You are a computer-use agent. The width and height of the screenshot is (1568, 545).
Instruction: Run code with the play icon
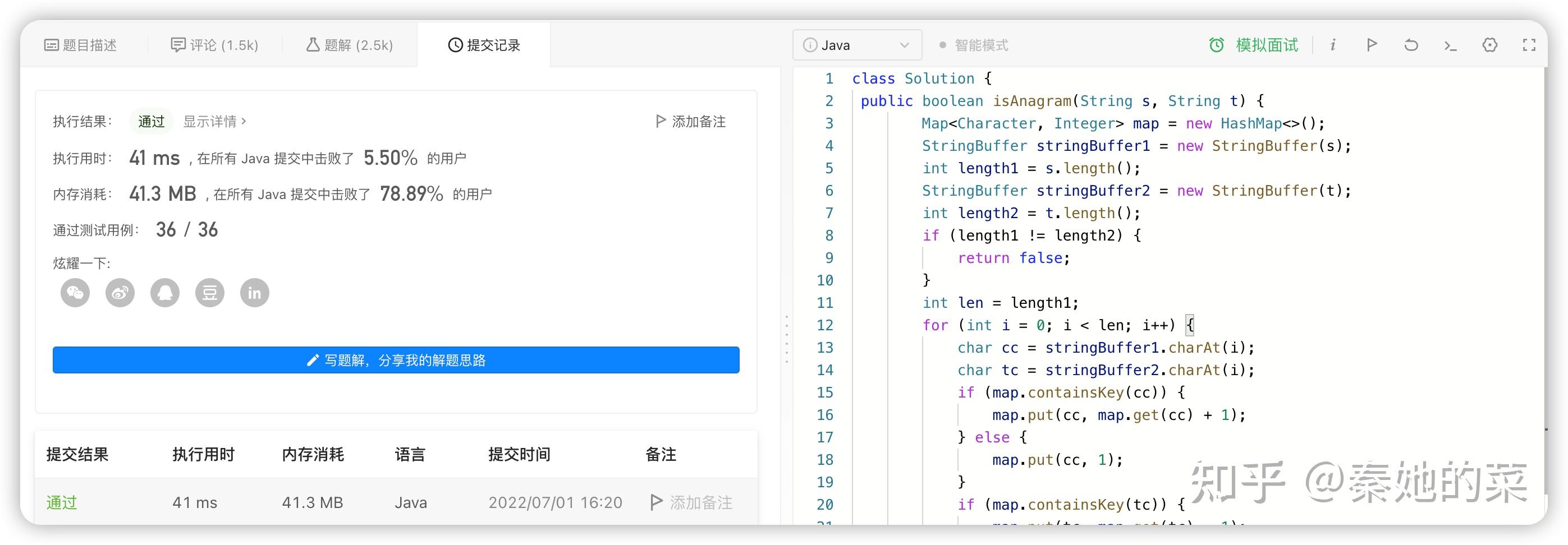1372,45
